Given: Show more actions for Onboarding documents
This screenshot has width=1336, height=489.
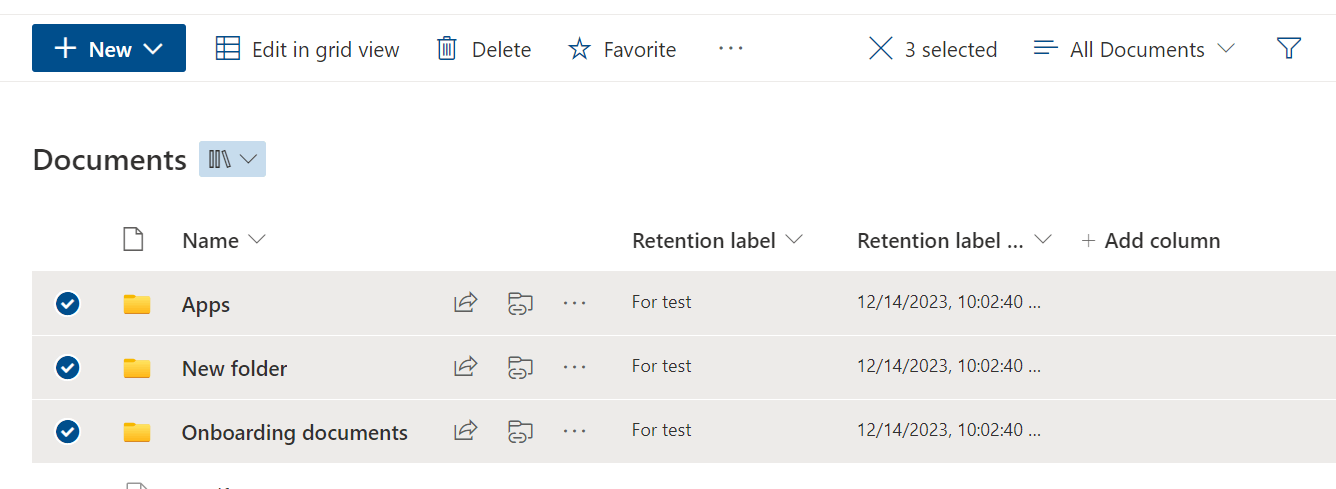Looking at the screenshot, I should tap(574, 431).
